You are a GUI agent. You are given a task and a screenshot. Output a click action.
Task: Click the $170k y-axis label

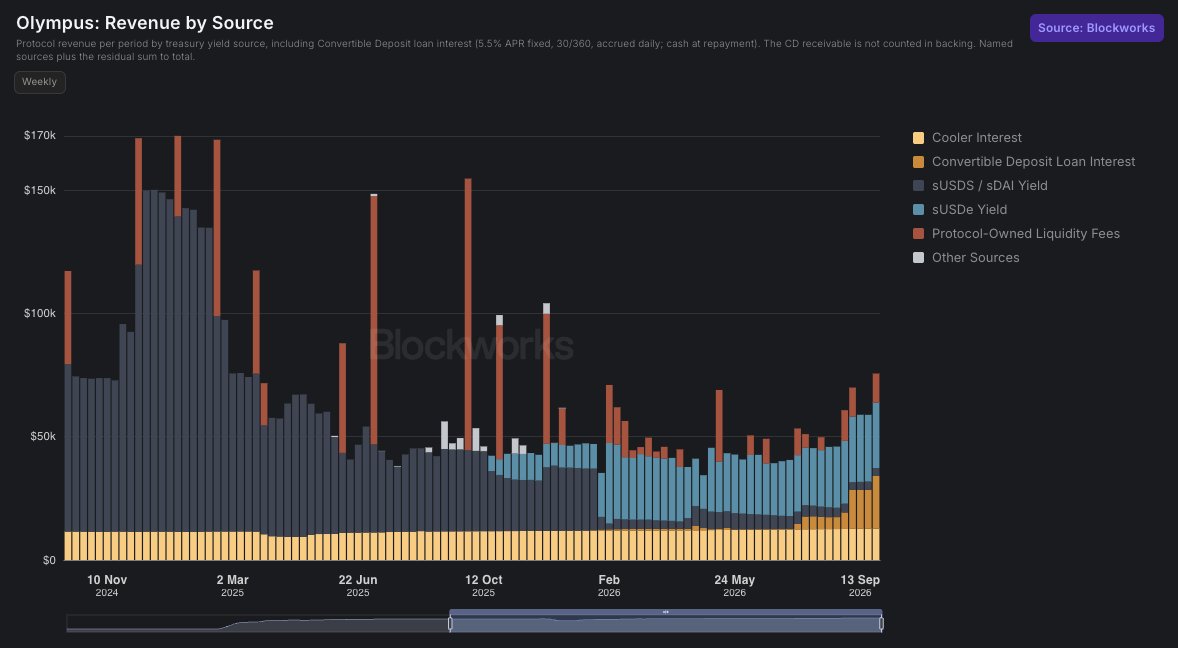[40, 136]
